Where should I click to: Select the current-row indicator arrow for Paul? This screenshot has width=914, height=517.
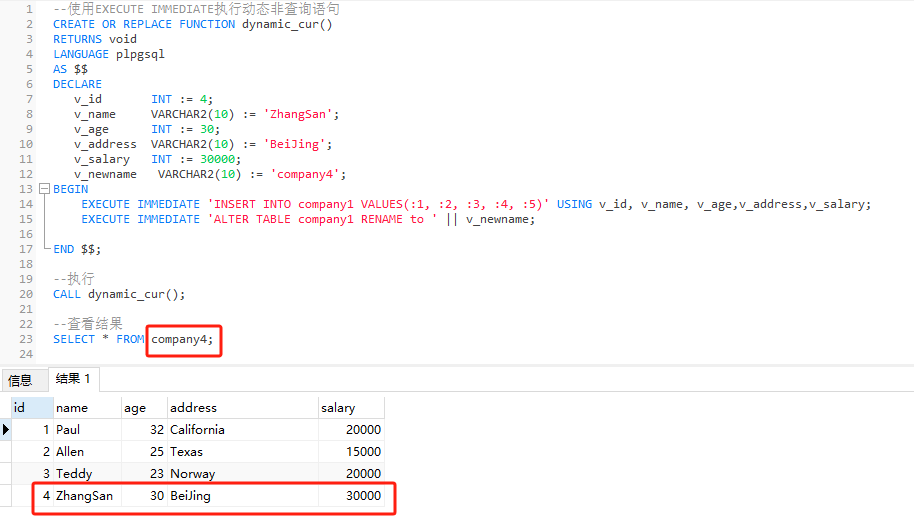point(6,430)
